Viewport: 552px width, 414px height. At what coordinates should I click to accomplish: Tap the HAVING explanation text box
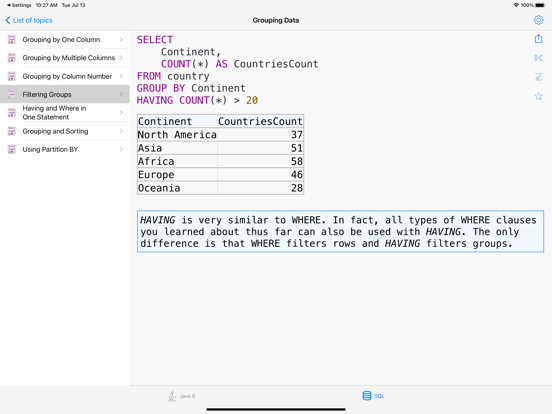(340, 231)
